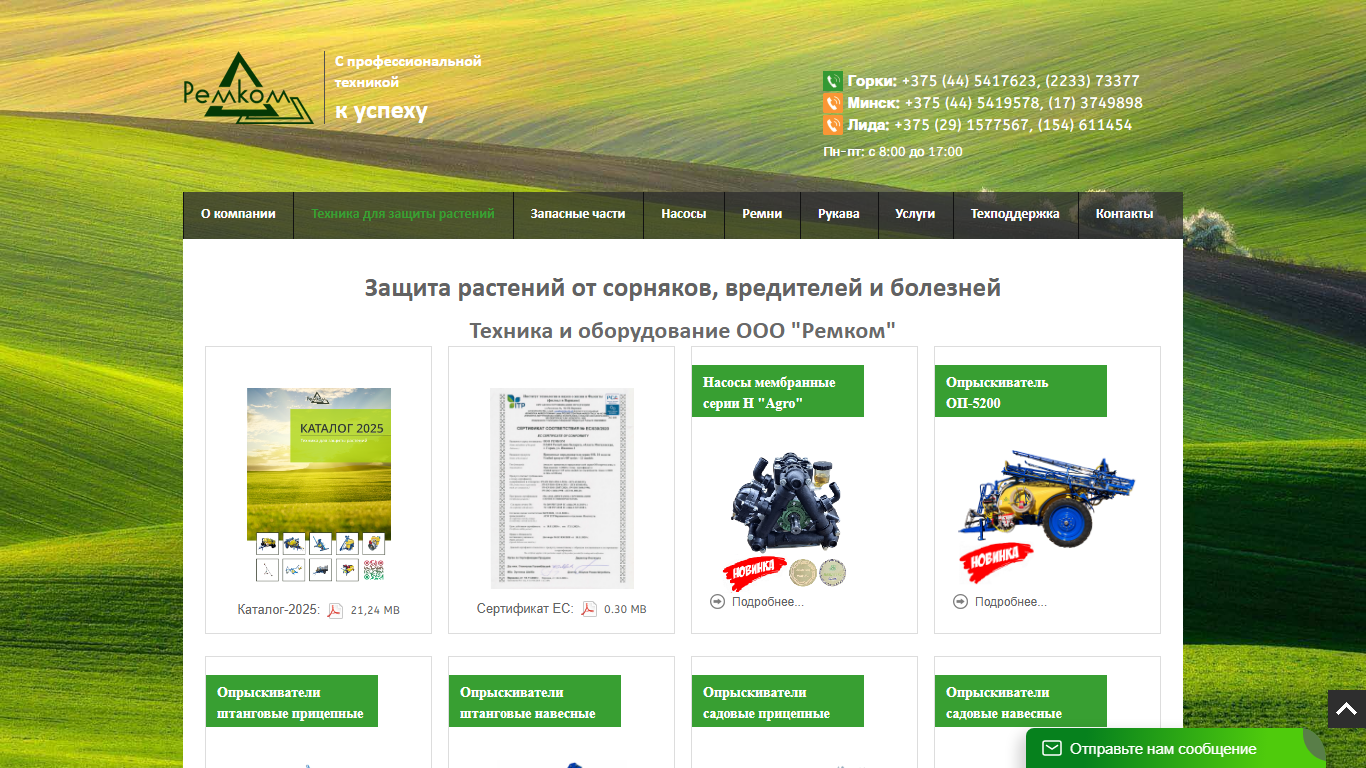
Task: Open Техника для защиты растений menu item
Action: coord(403,214)
